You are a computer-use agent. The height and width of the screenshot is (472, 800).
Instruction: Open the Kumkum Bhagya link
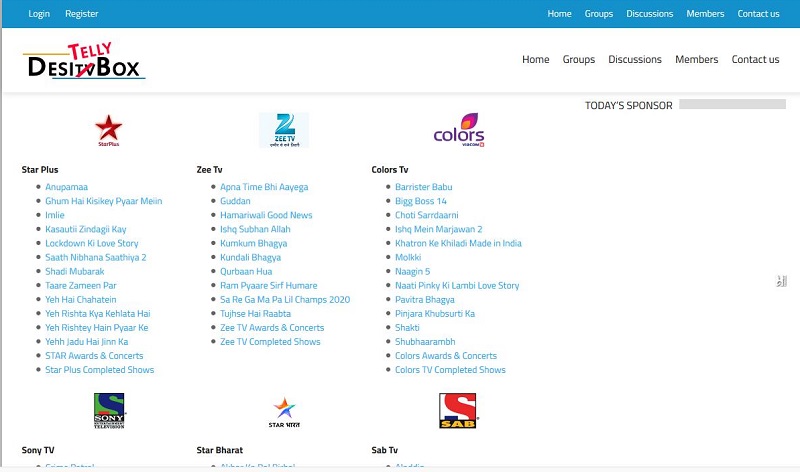point(254,243)
